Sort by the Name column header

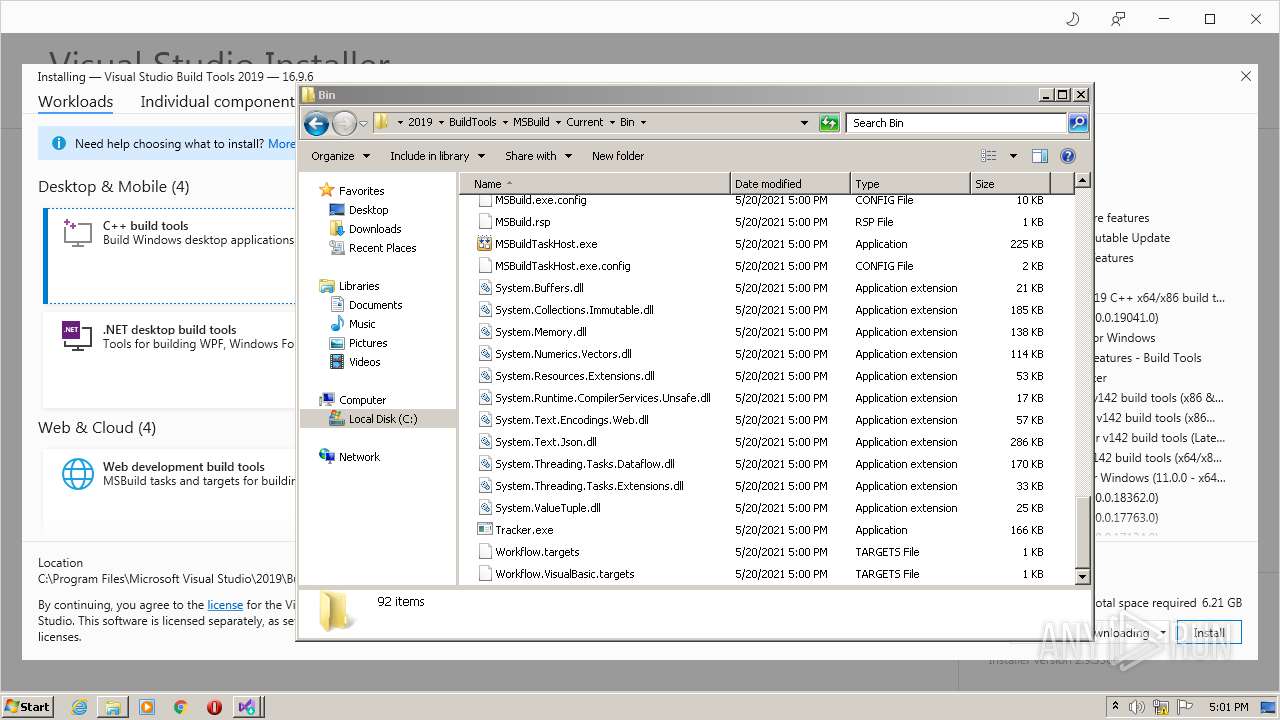[x=595, y=184]
